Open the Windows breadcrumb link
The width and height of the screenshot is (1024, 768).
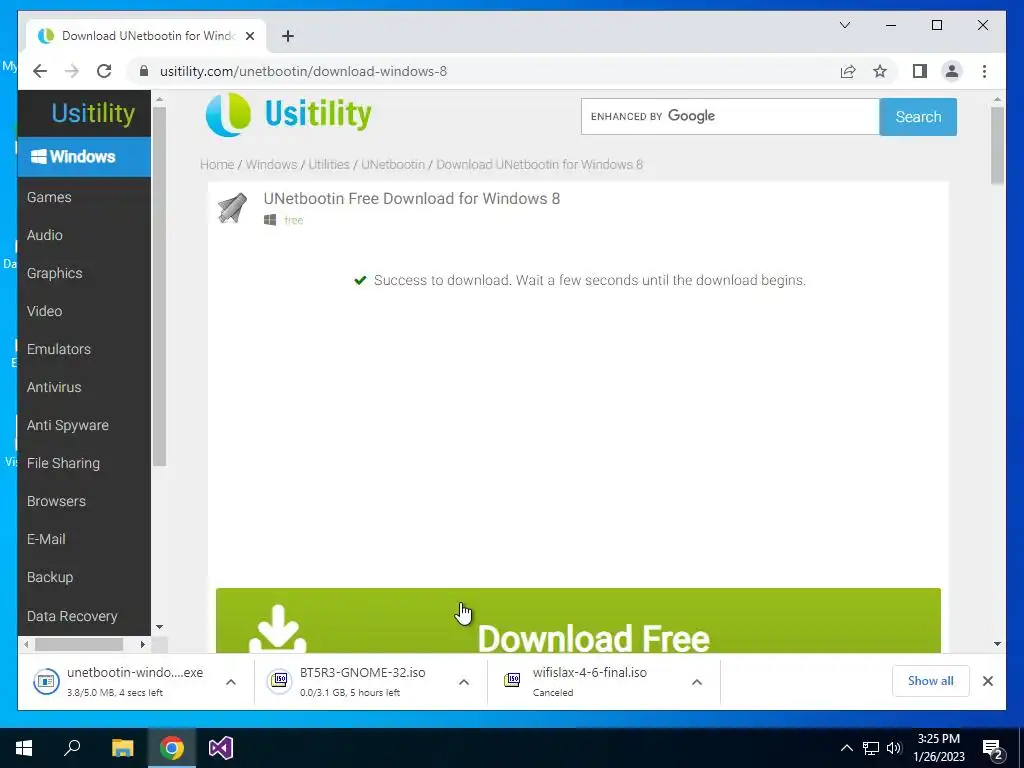(x=271, y=165)
